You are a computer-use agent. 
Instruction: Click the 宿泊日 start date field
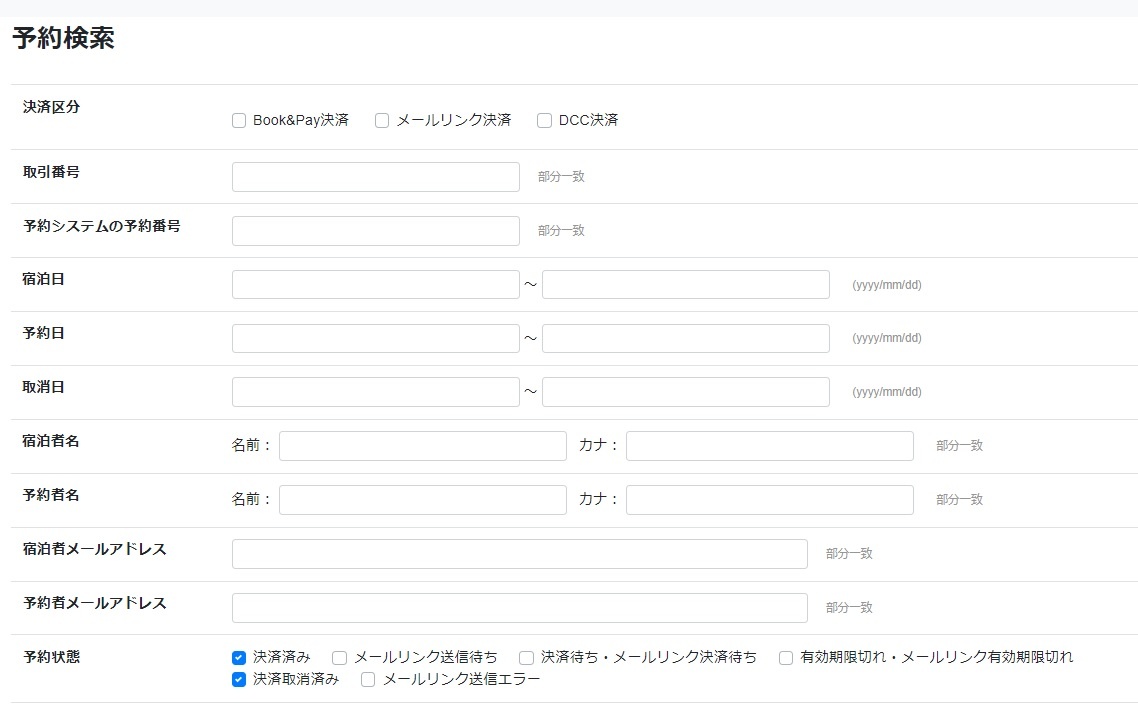pos(376,285)
